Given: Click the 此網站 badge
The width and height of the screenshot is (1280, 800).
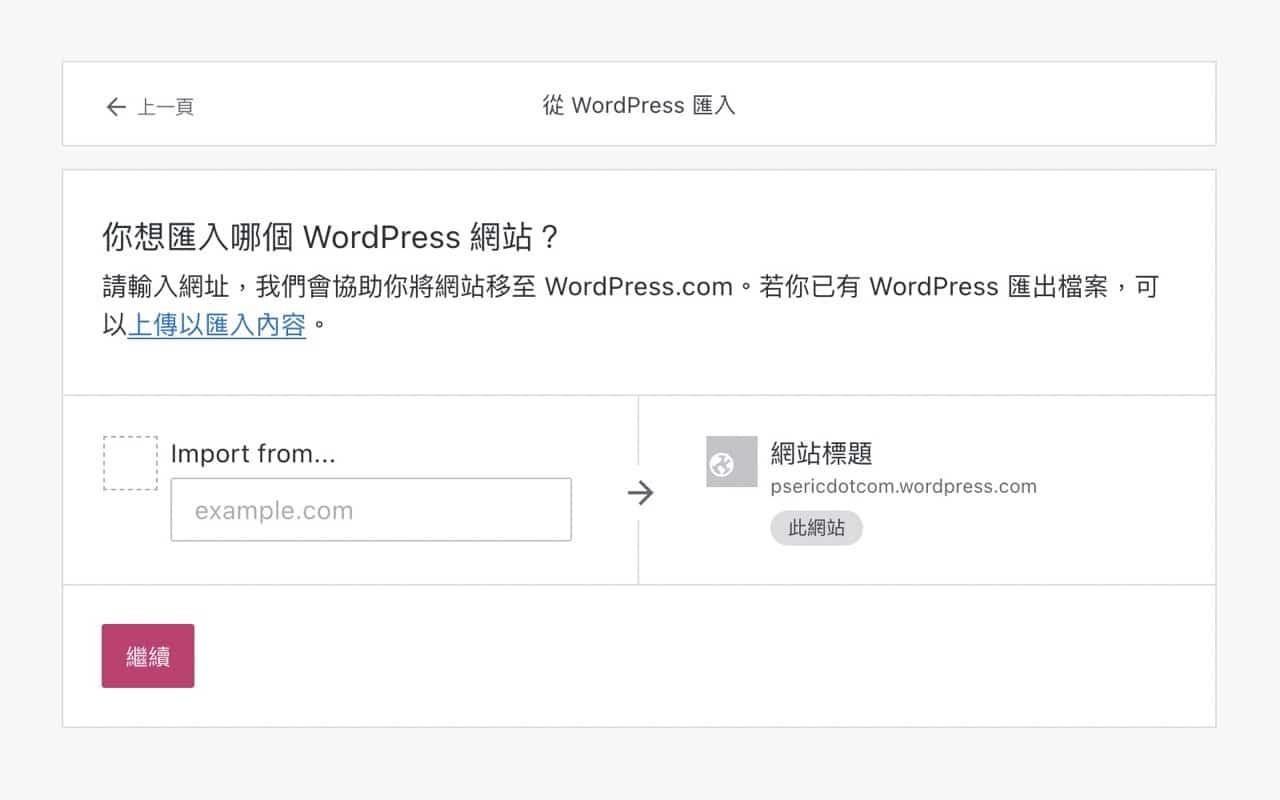Looking at the screenshot, I should coord(816,528).
